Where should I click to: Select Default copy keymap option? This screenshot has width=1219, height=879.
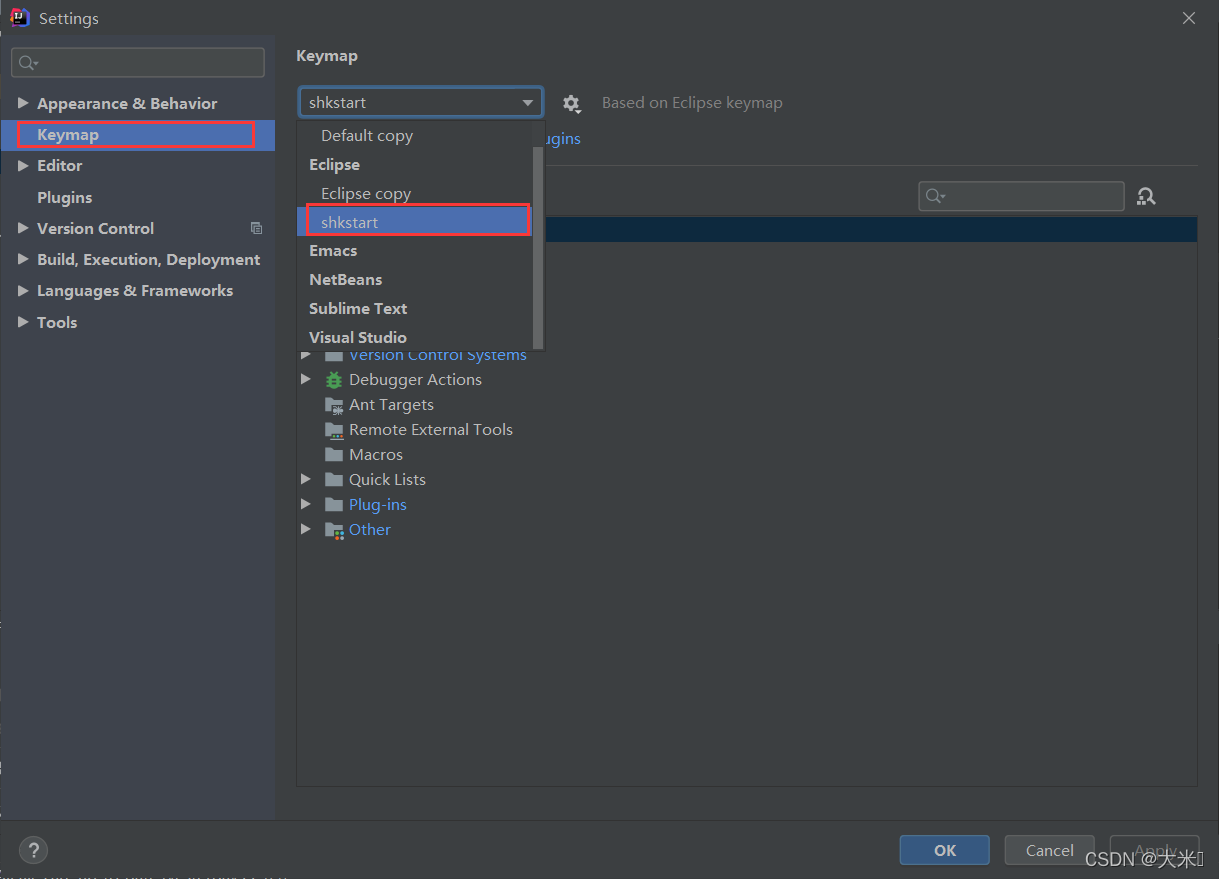(x=415, y=136)
